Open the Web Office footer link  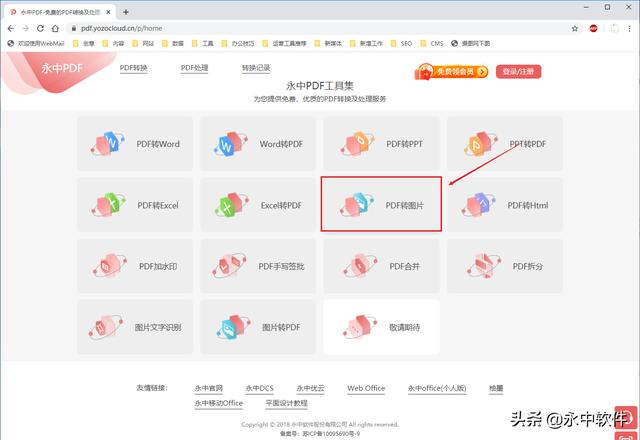(366, 388)
